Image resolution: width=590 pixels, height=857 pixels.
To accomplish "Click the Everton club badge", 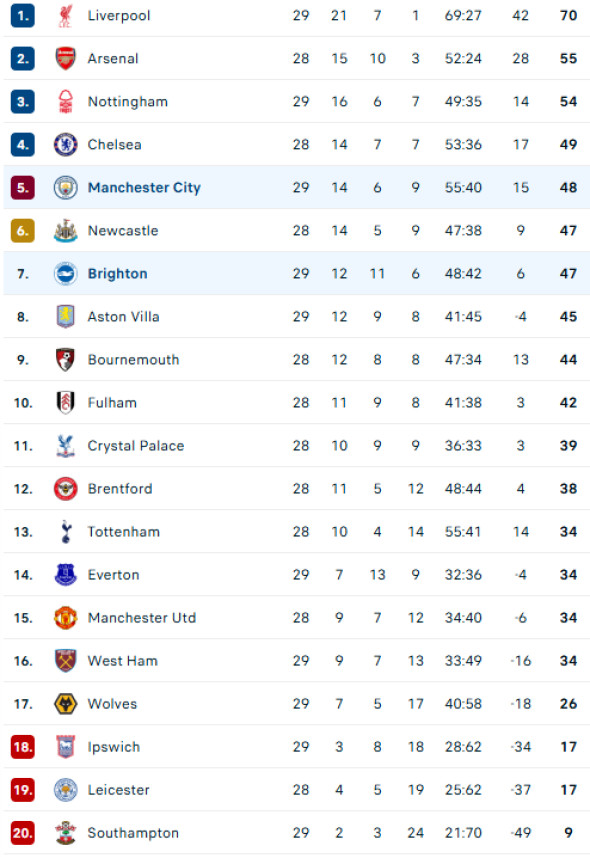I will pyautogui.click(x=65, y=575).
